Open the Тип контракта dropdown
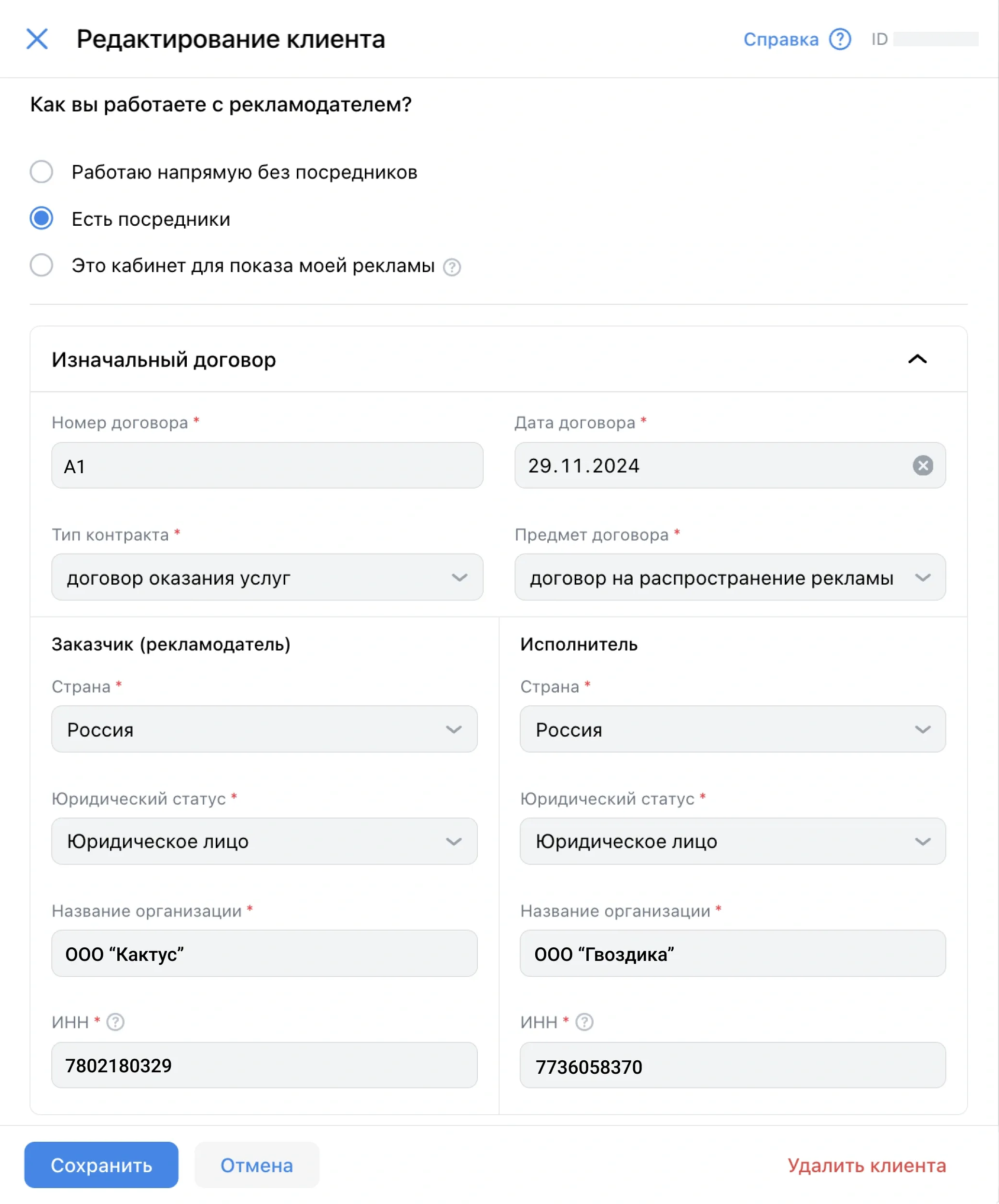 267,577
